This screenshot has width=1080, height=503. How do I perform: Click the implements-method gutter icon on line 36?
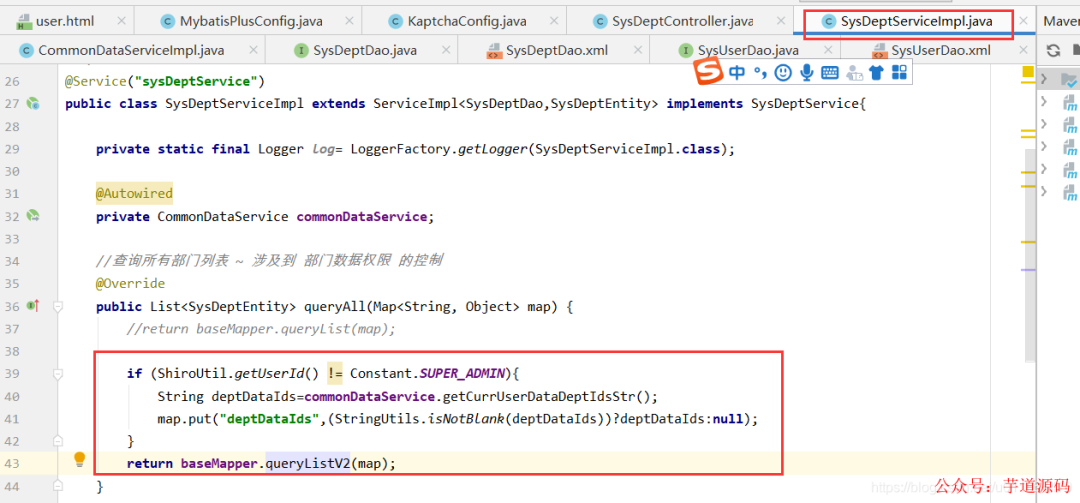tap(32, 305)
